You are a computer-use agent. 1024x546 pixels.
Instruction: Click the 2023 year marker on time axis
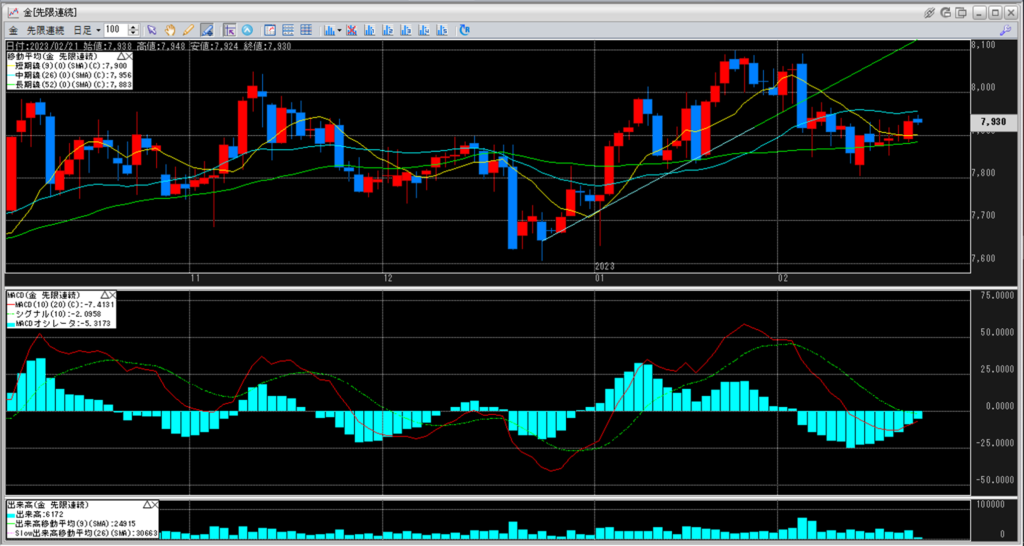point(605,266)
